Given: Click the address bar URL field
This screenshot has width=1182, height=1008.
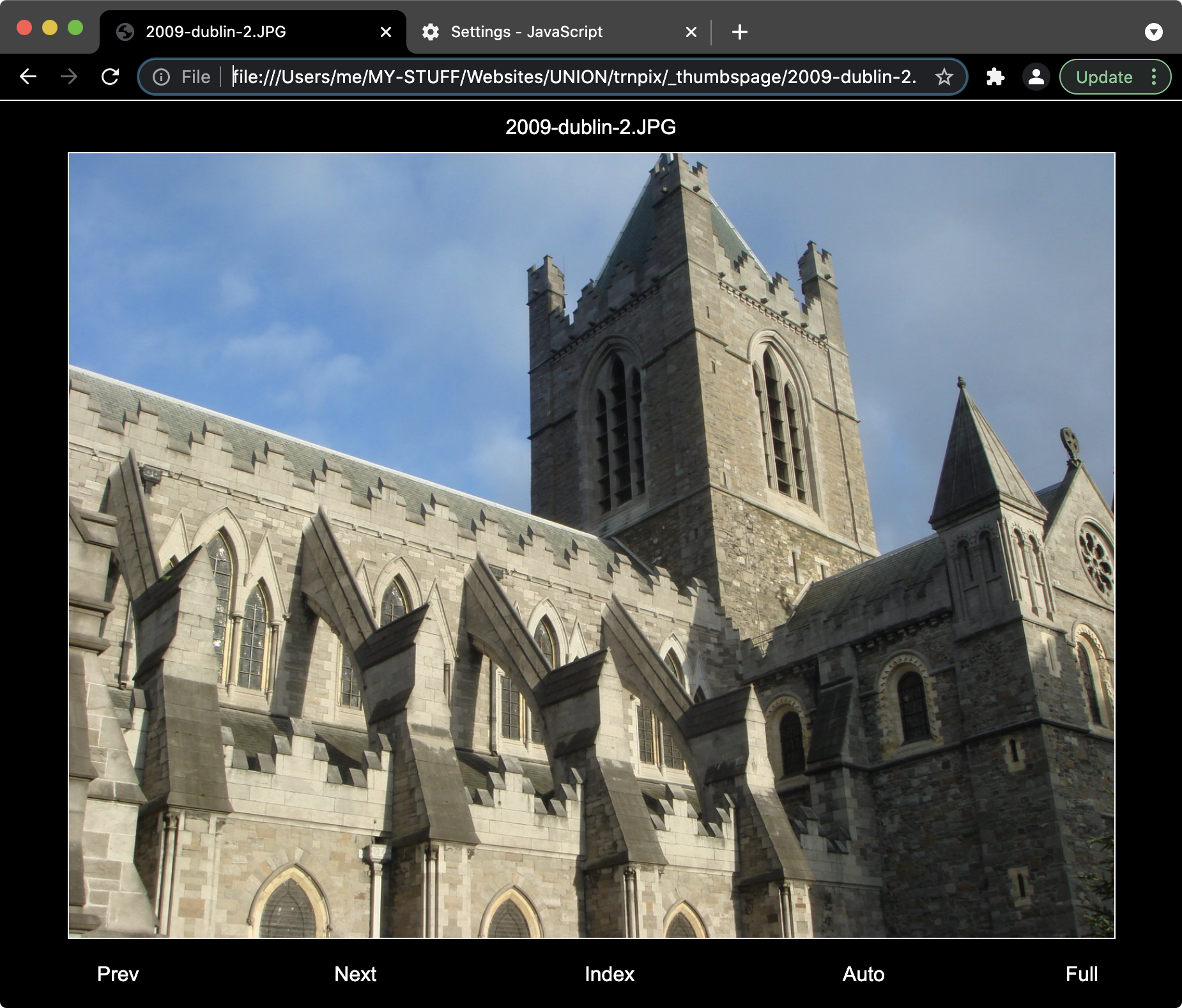Looking at the screenshot, I should (574, 77).
